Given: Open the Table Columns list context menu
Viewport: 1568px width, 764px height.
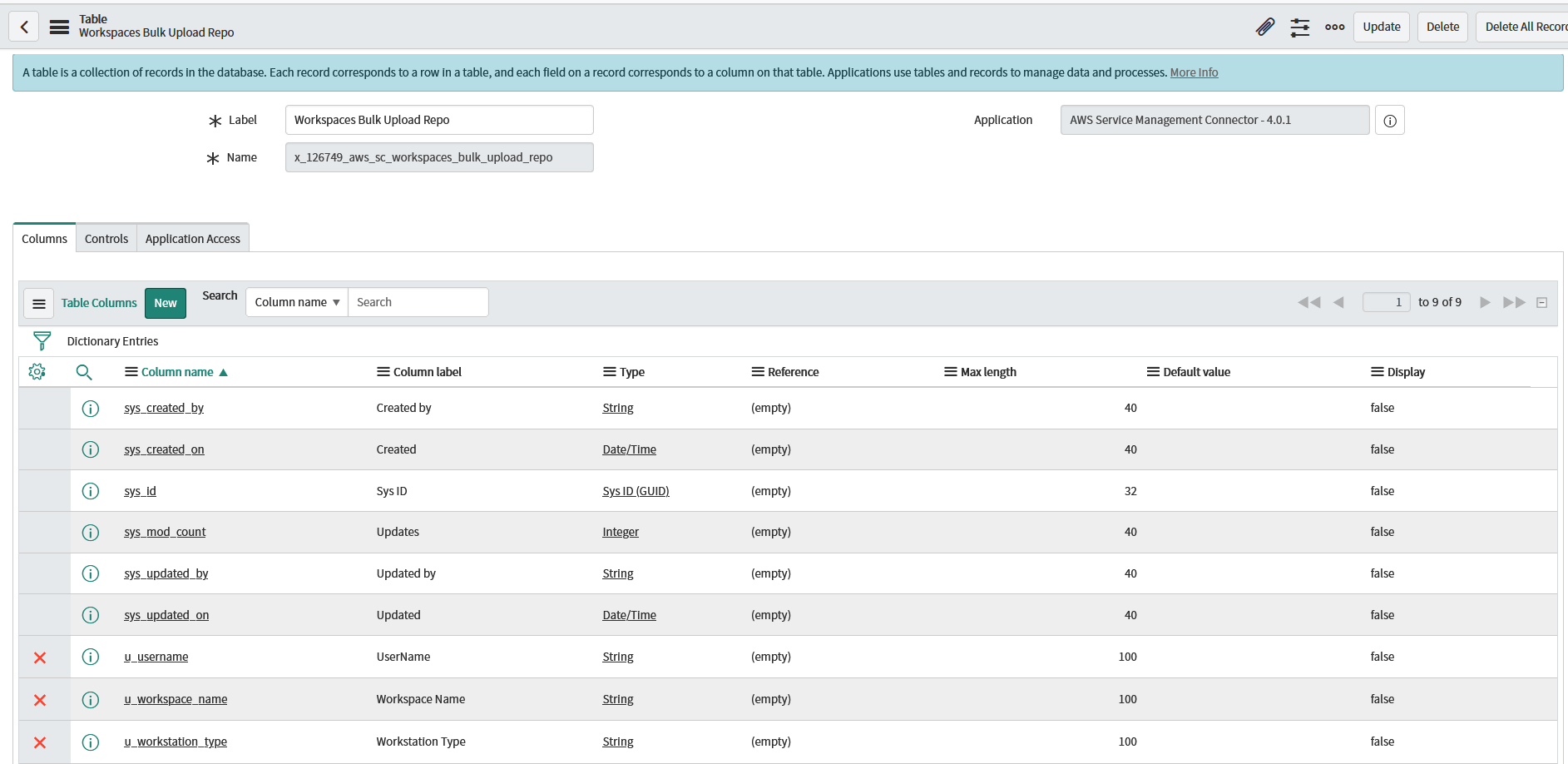Looking at the screenshot, I should pyautogui.click(x=38, y=303).
